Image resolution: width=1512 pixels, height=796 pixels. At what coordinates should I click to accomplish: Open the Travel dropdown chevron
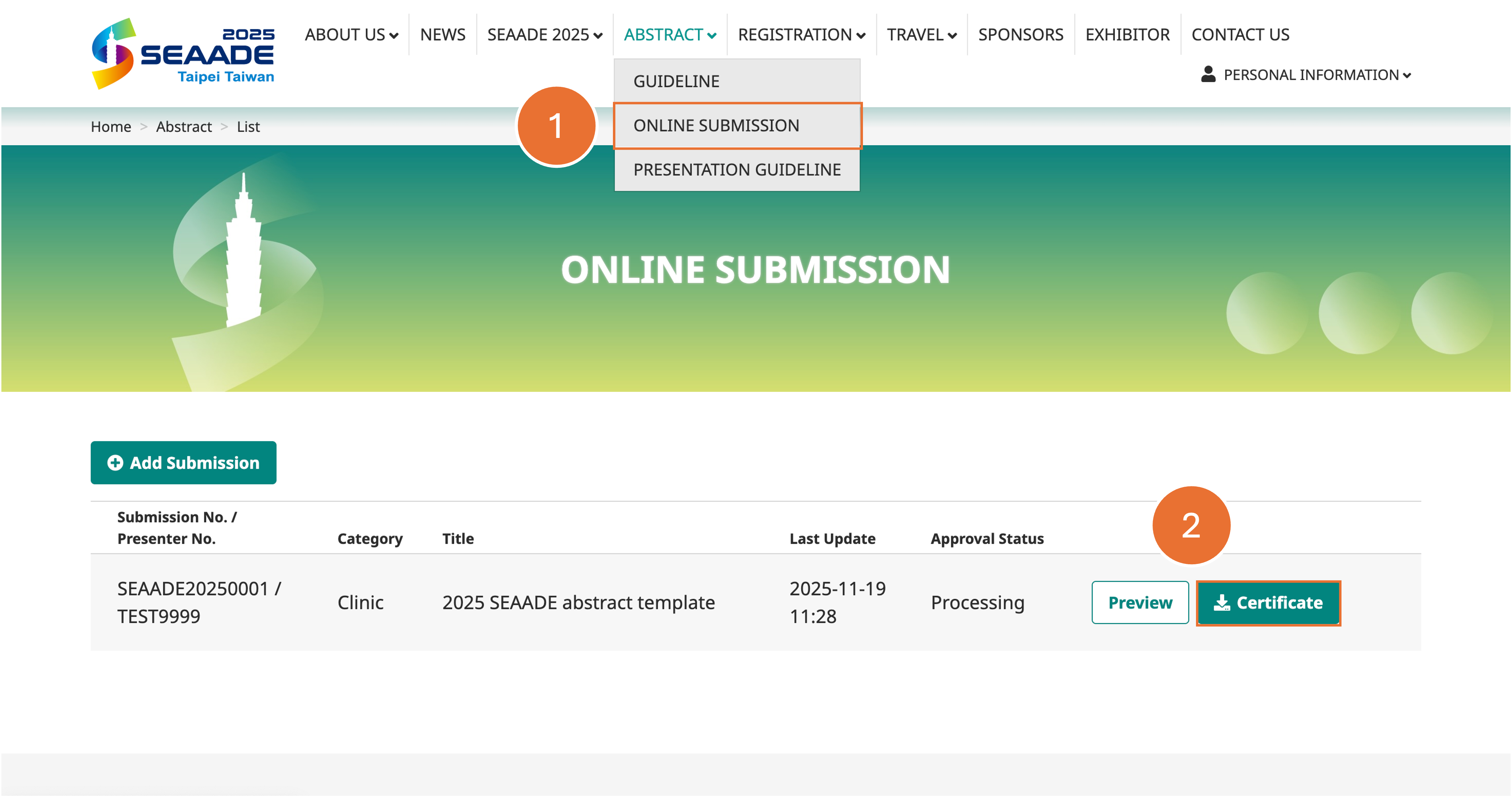click(x=952, y=36)
